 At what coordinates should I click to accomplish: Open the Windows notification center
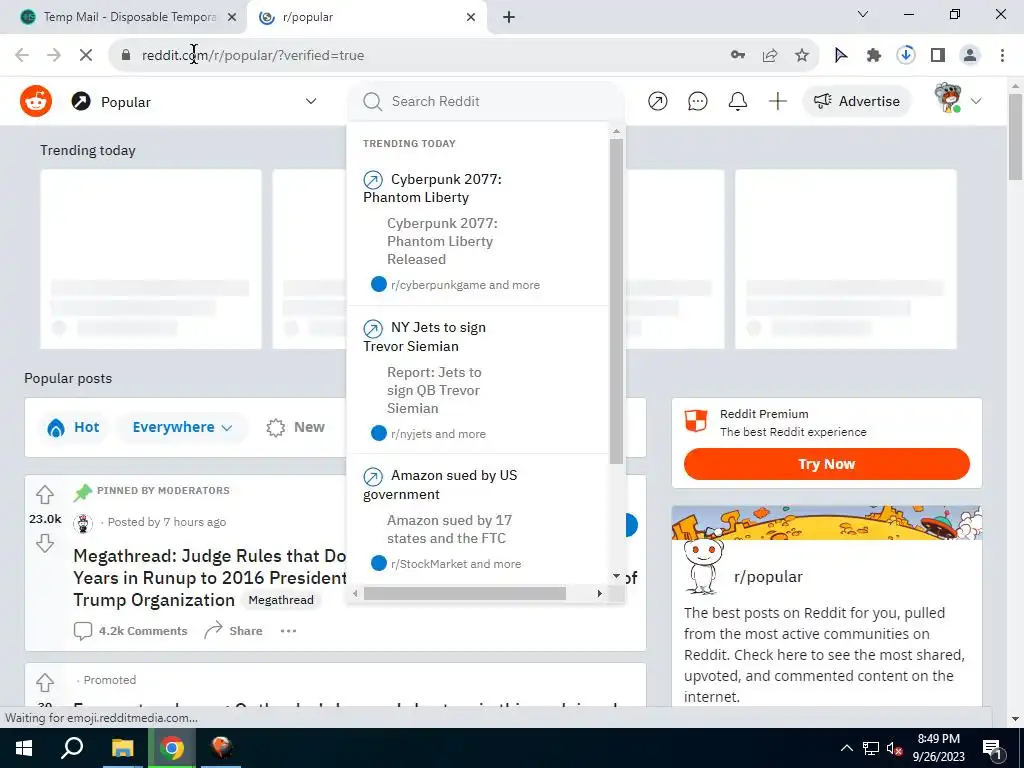pyautogui.click(x=992, y=748)
